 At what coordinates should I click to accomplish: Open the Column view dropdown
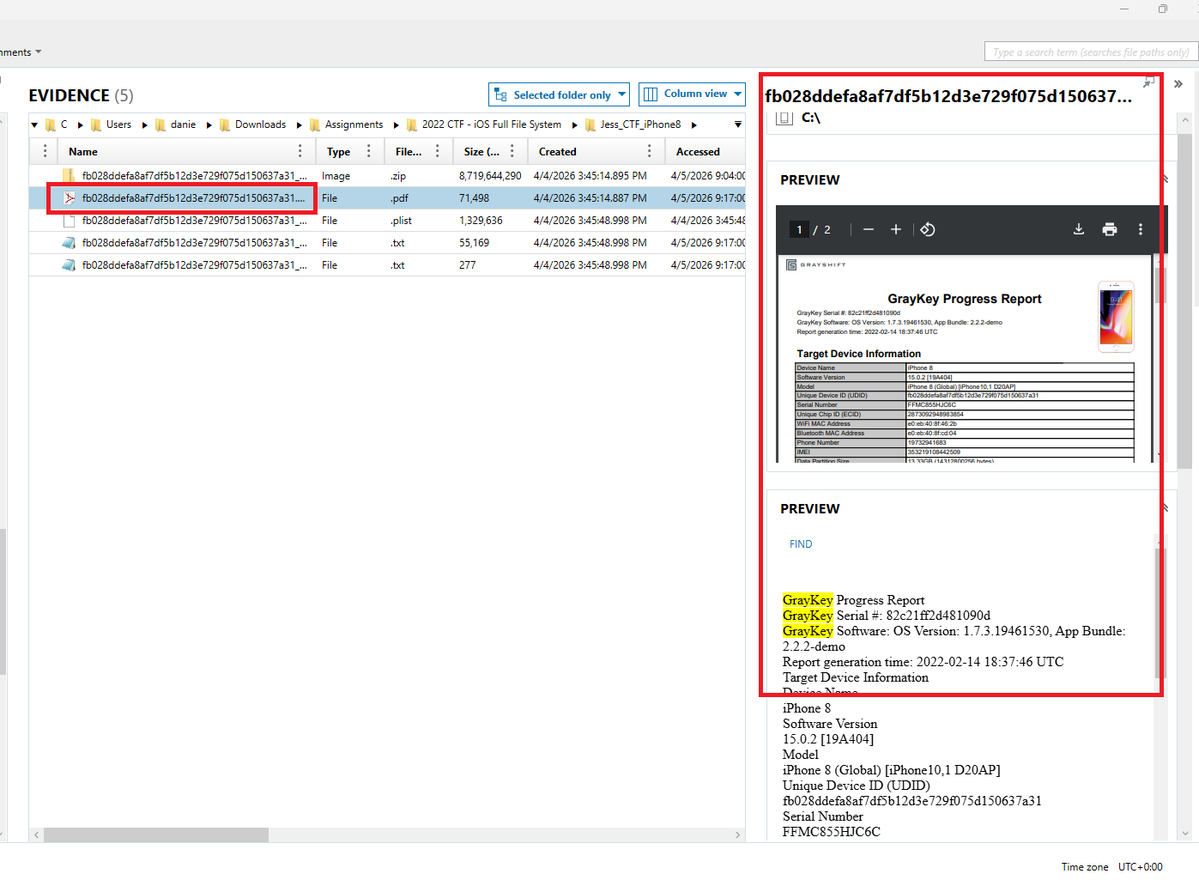pos(692,94)
